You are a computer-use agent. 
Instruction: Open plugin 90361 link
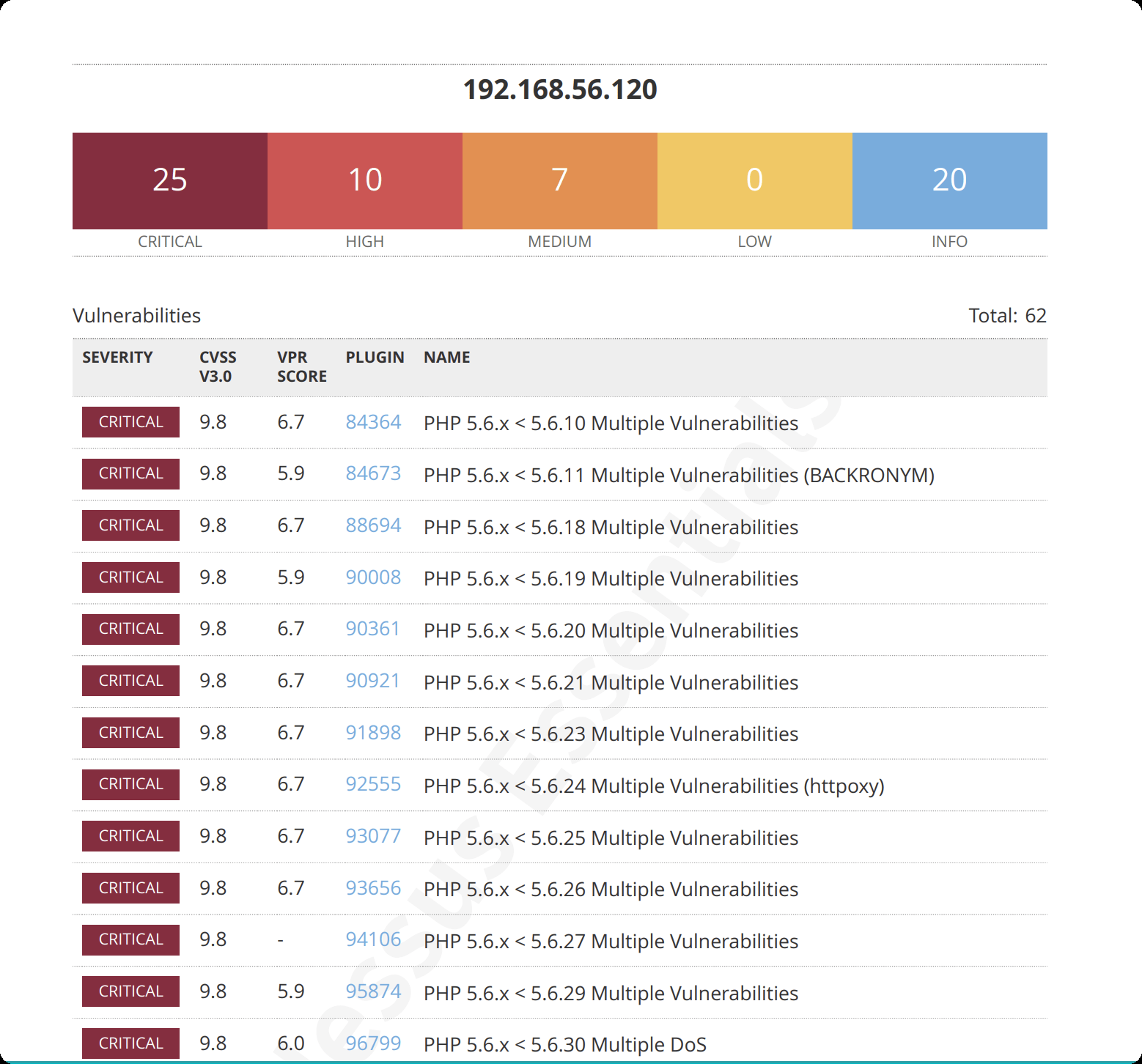click(373, 629)
